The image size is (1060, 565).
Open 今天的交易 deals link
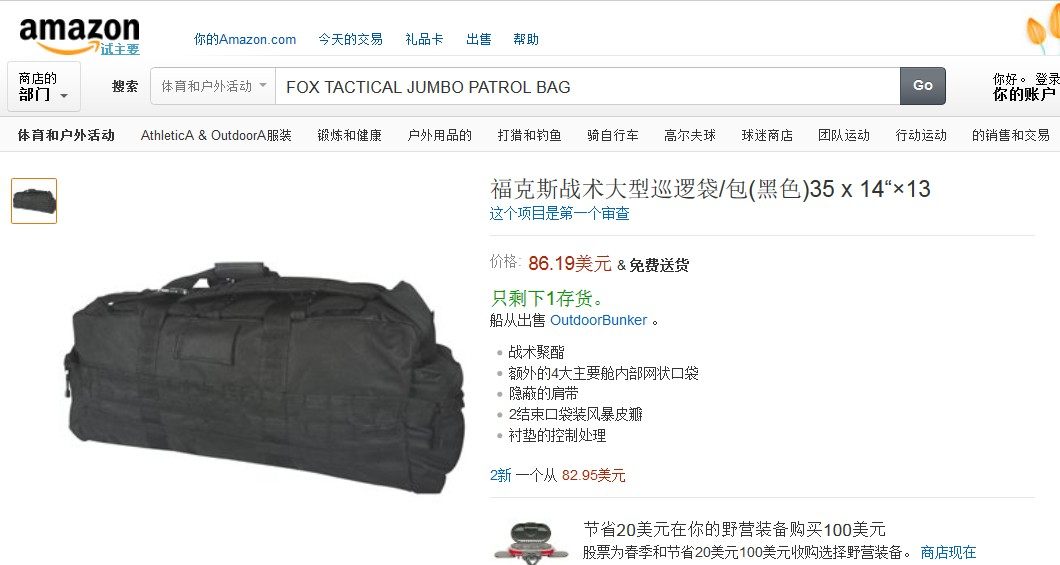pyautogui.click(x=350, y=39)
